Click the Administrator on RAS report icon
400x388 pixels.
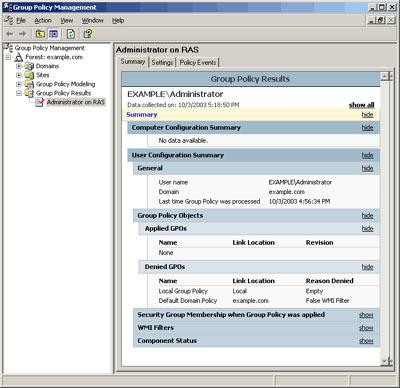(40, 102)
